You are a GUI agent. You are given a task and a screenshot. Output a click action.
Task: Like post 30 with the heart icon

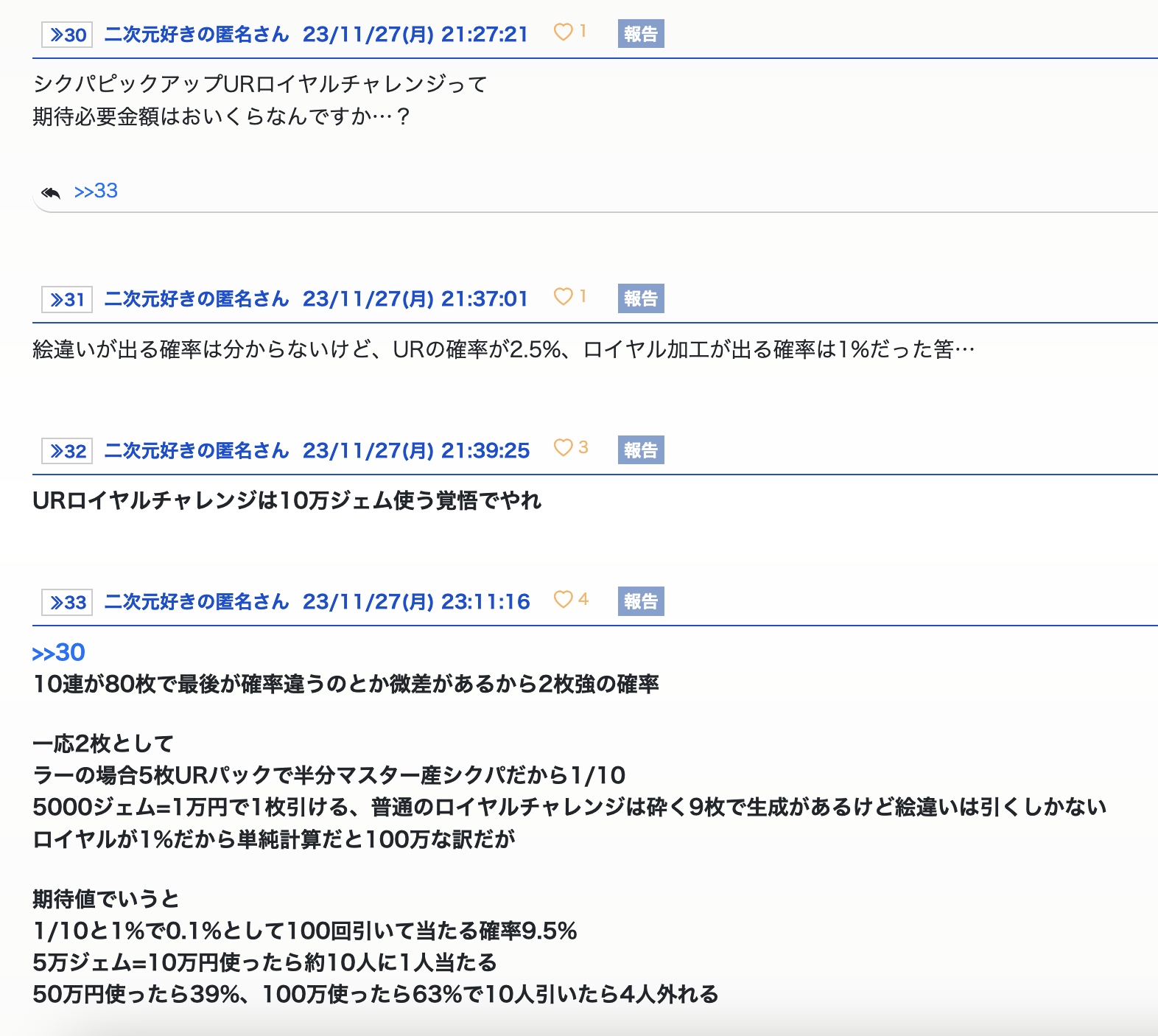pyautogui.click(x=563, y=32)
